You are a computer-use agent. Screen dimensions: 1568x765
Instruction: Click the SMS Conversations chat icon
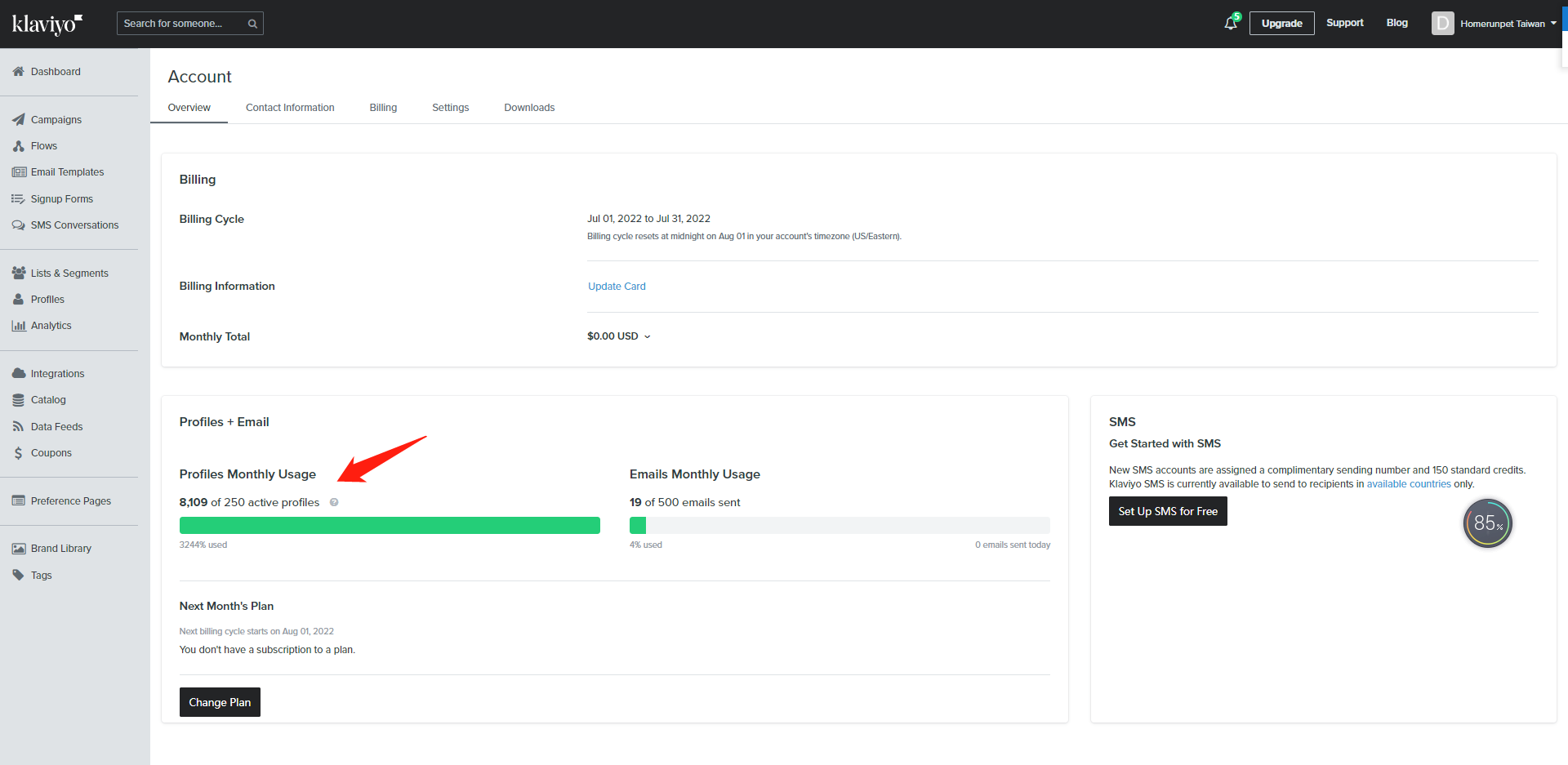(x=18, y=225)
